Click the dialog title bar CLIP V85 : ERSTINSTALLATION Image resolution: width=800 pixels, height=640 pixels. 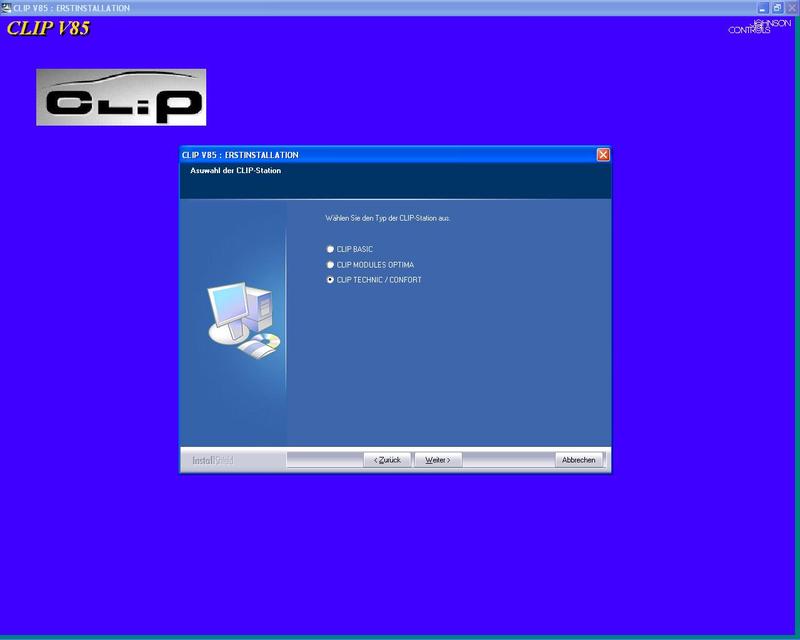[240, 155]
